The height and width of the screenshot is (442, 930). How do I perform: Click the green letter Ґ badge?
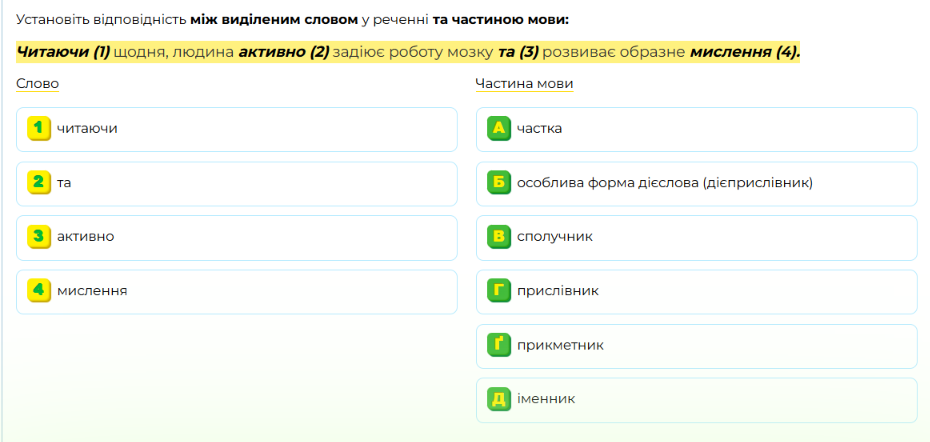[499, 345]
